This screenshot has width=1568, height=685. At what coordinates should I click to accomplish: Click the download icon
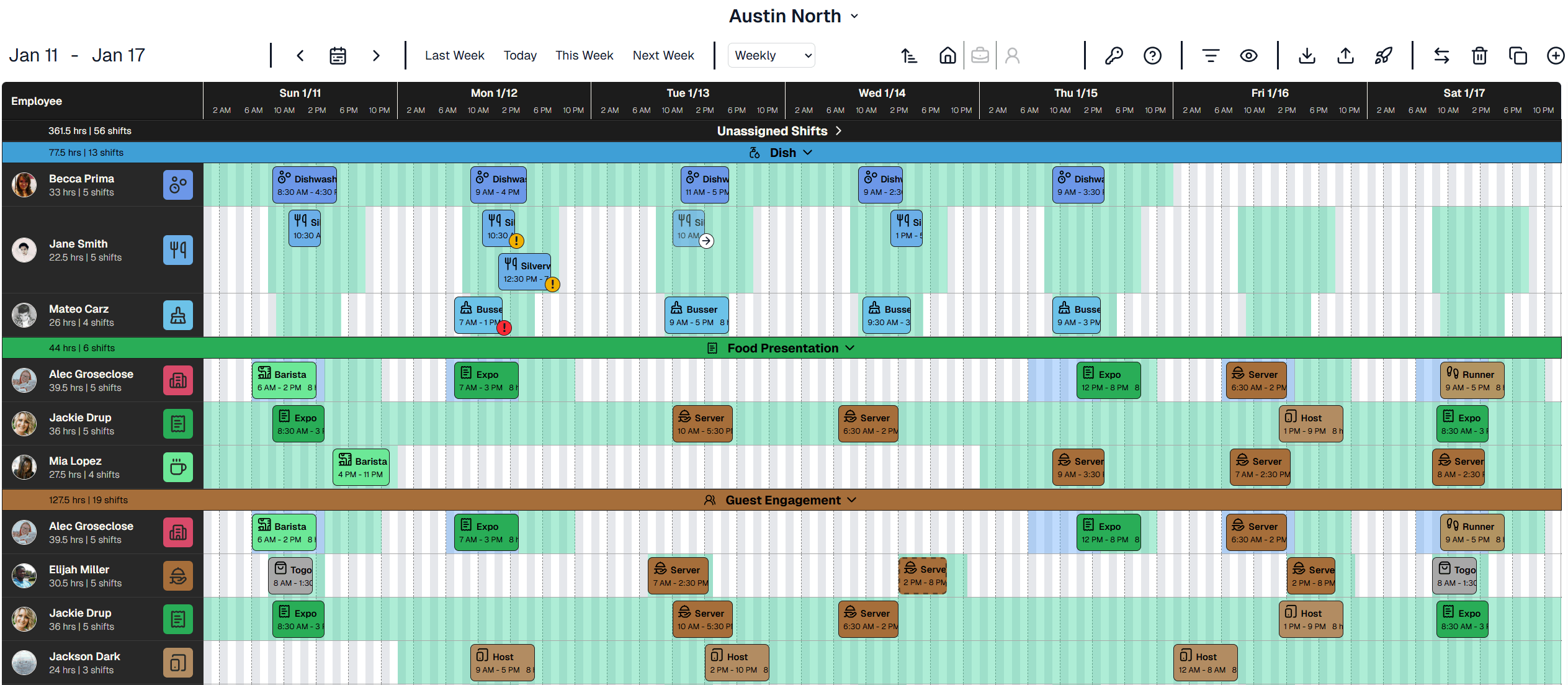pyautogui.click(x=1307, y=56)
